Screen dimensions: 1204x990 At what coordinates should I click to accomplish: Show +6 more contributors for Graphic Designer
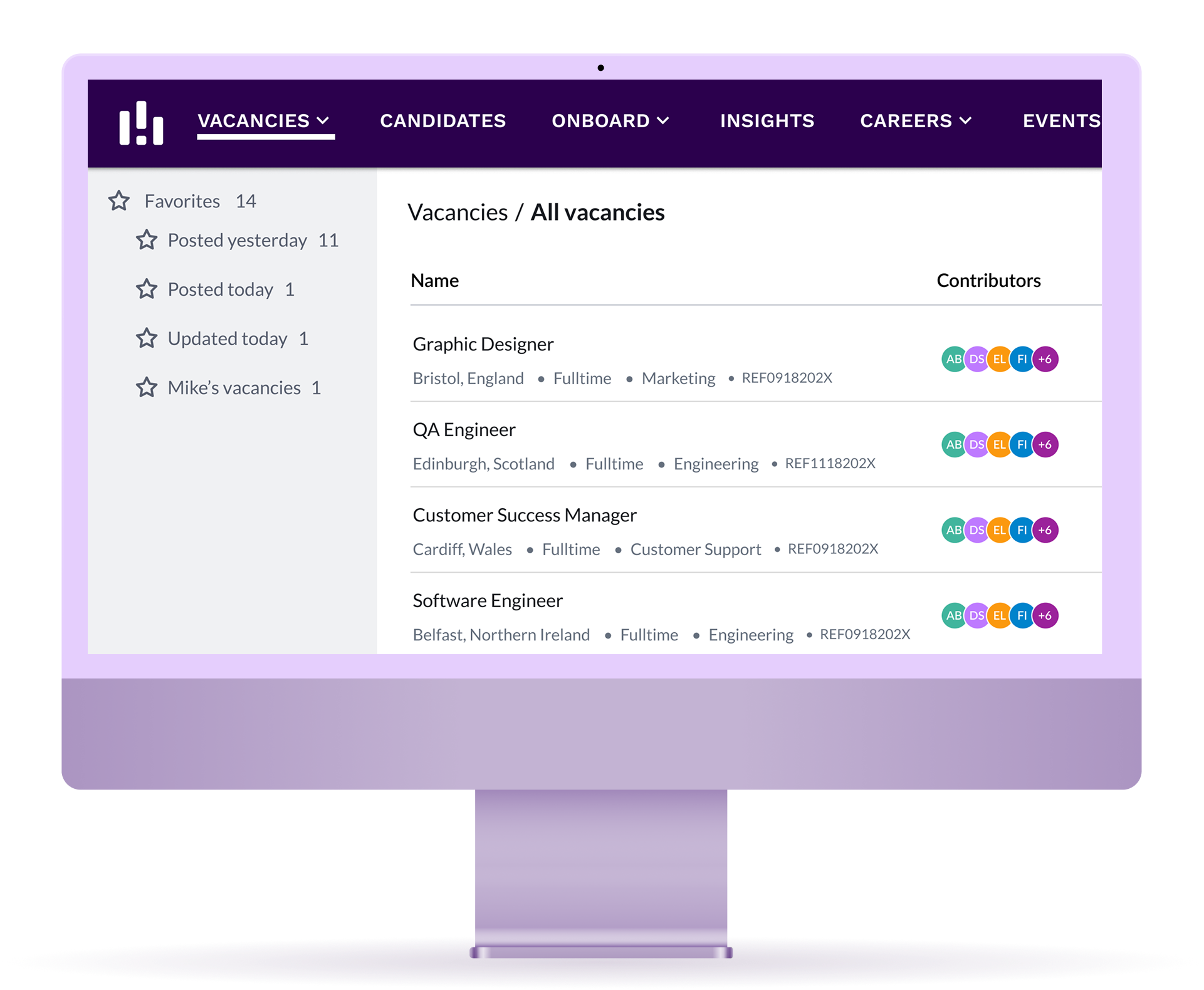1045,359
